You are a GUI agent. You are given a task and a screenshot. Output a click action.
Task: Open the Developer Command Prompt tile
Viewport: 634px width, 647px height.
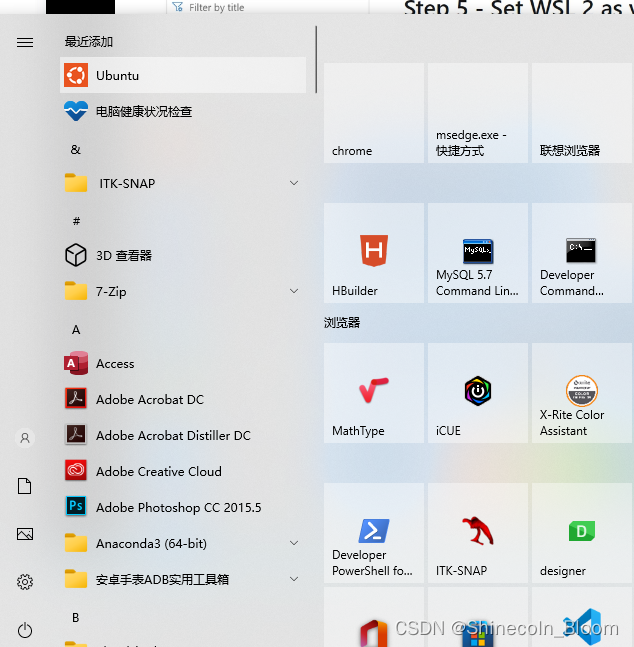click(x=582, y=253)
